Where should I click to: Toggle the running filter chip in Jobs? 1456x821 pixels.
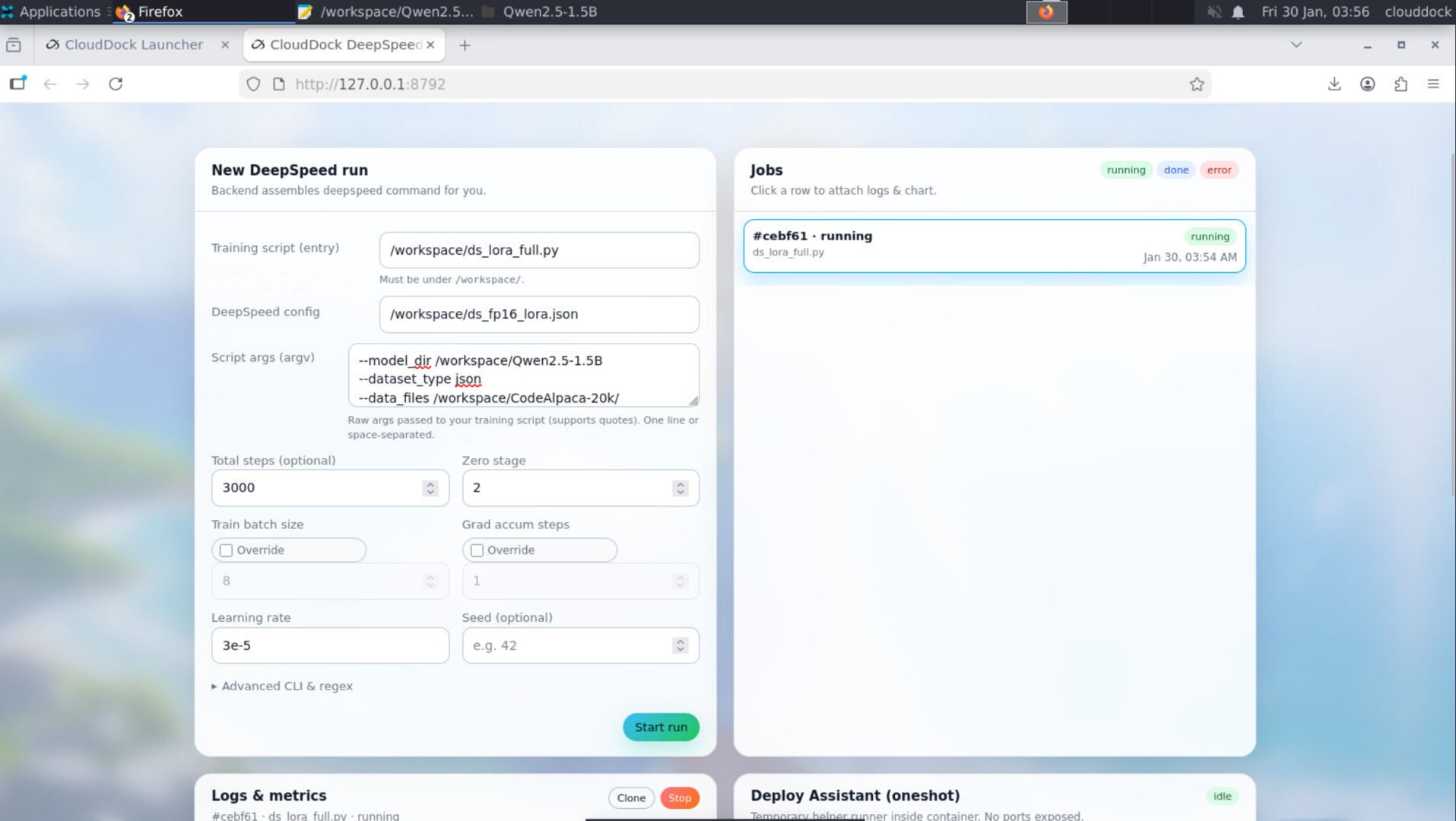pyautogui.click(x=1126, y=170)
